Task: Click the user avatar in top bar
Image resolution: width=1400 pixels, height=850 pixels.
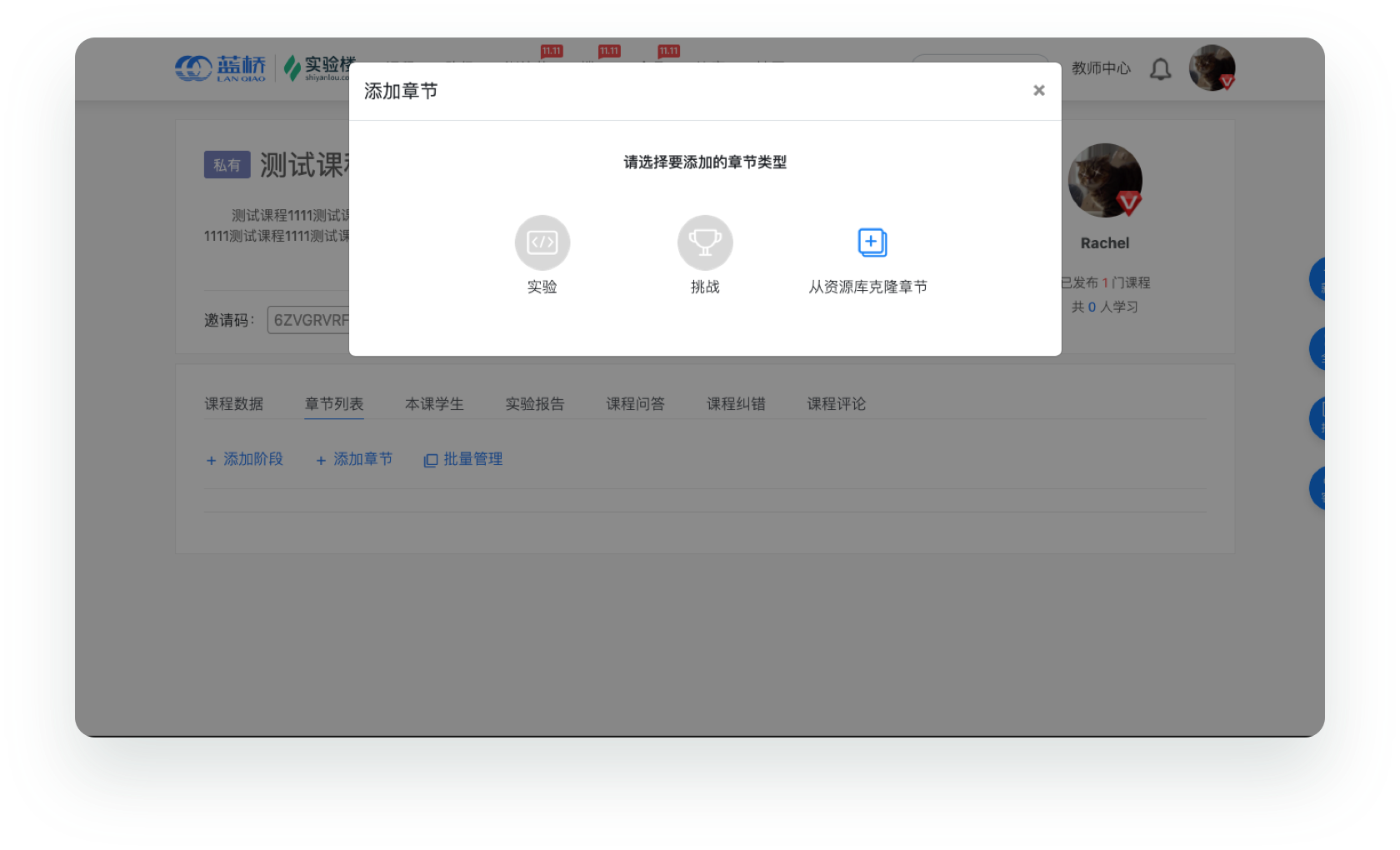Action: [1212, 68]
